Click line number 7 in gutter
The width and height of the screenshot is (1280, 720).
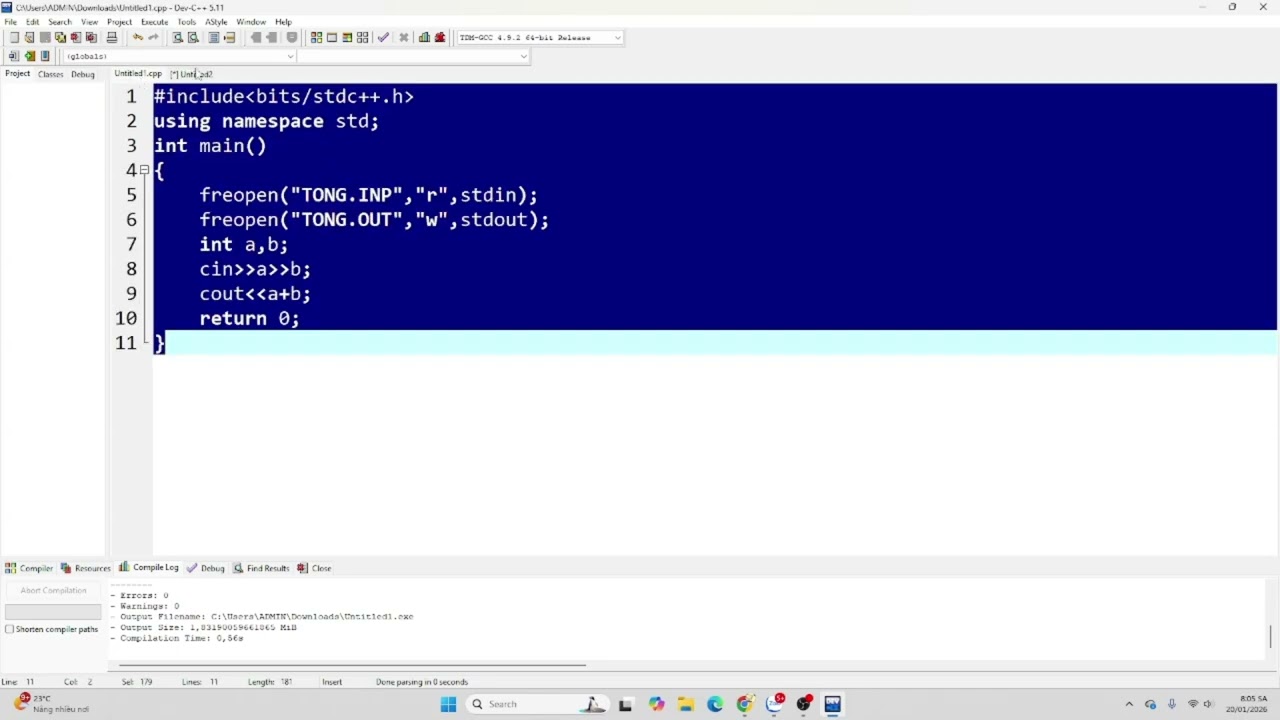tap(131, 244)
